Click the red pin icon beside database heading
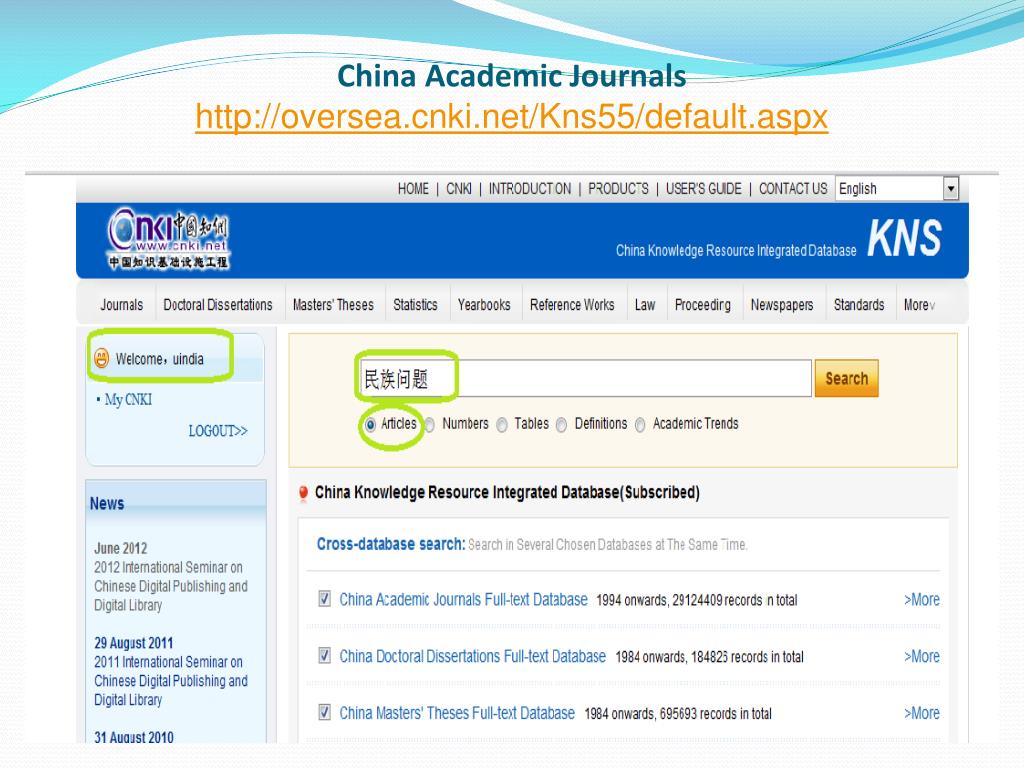 (x=303, y=494)
